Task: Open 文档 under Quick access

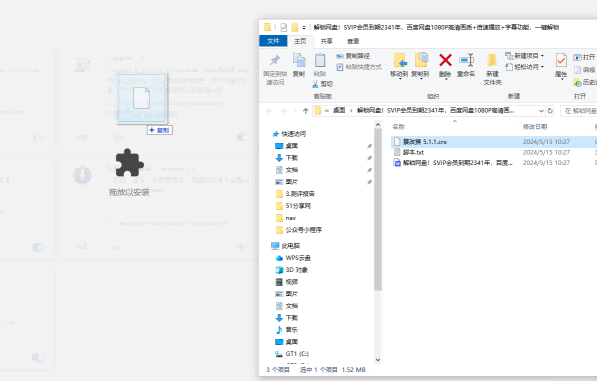Action: [292, 170]
